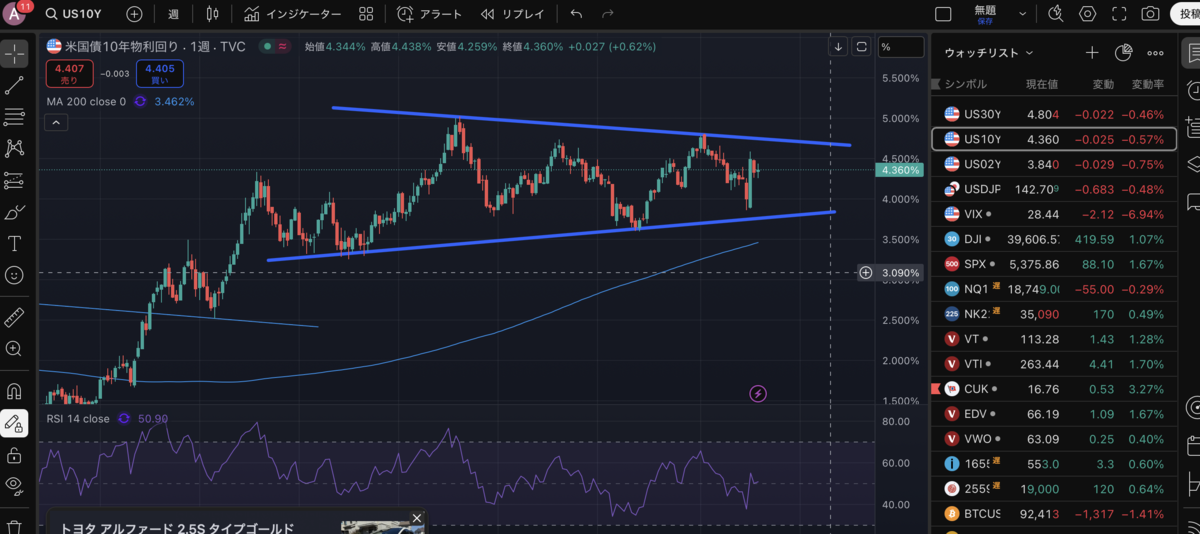The height and width of the screenshot is (534, 1200).
Task: Select the ruler measure tool
Action: point(14,318)
